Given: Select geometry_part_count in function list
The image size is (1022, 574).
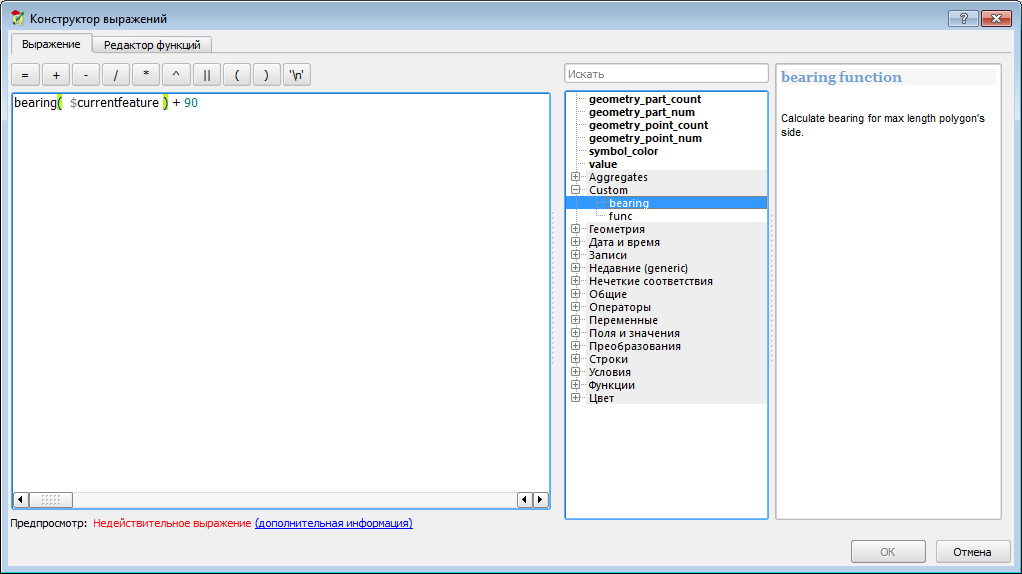Looking at the screenshot, I should click(x=645, y=99).
